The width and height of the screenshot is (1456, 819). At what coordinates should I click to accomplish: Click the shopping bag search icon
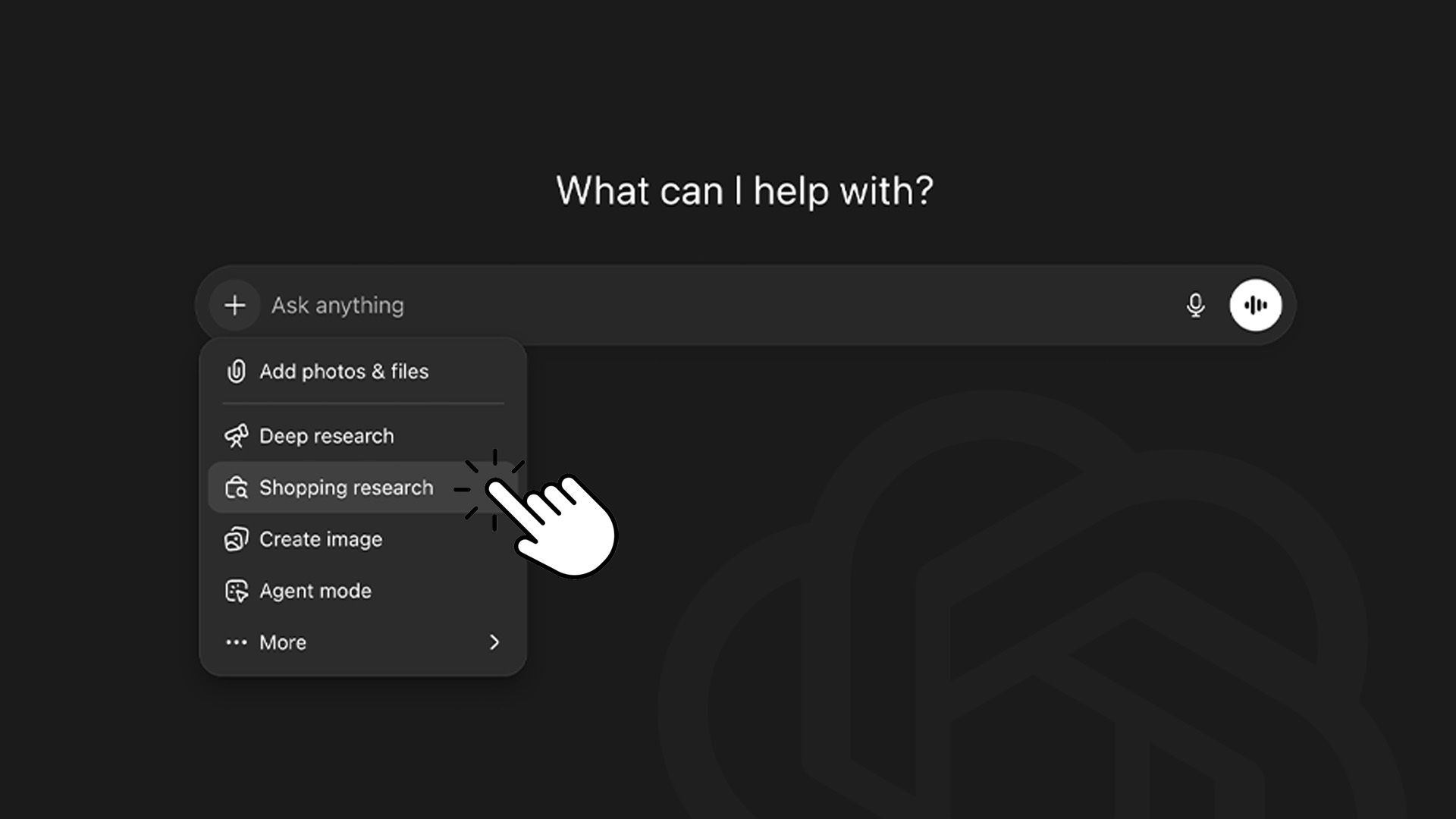point(237,488)
